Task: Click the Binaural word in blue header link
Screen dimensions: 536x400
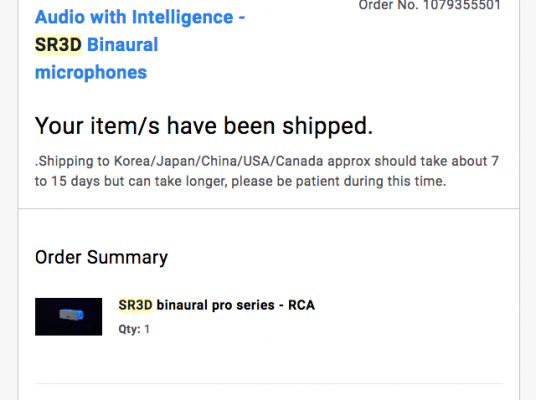Action: click(x=122, y=45)
